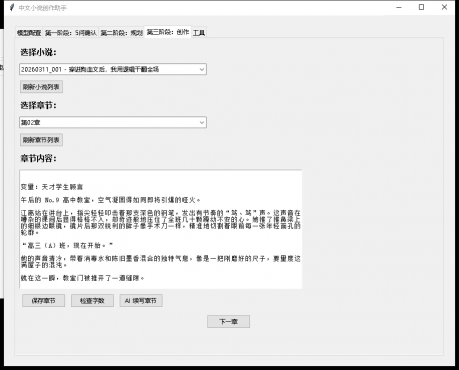Check word count with 检查字数
This screenshot has height=370, width=459.
point(92,301)
